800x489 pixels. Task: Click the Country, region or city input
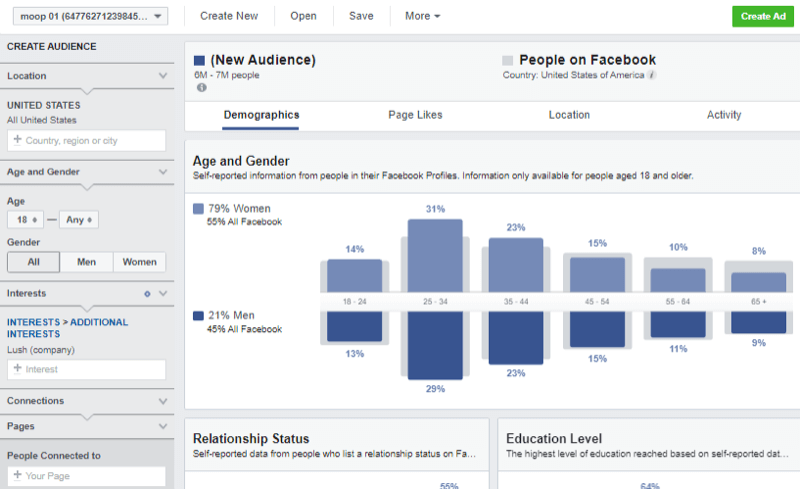click(87, 140)
